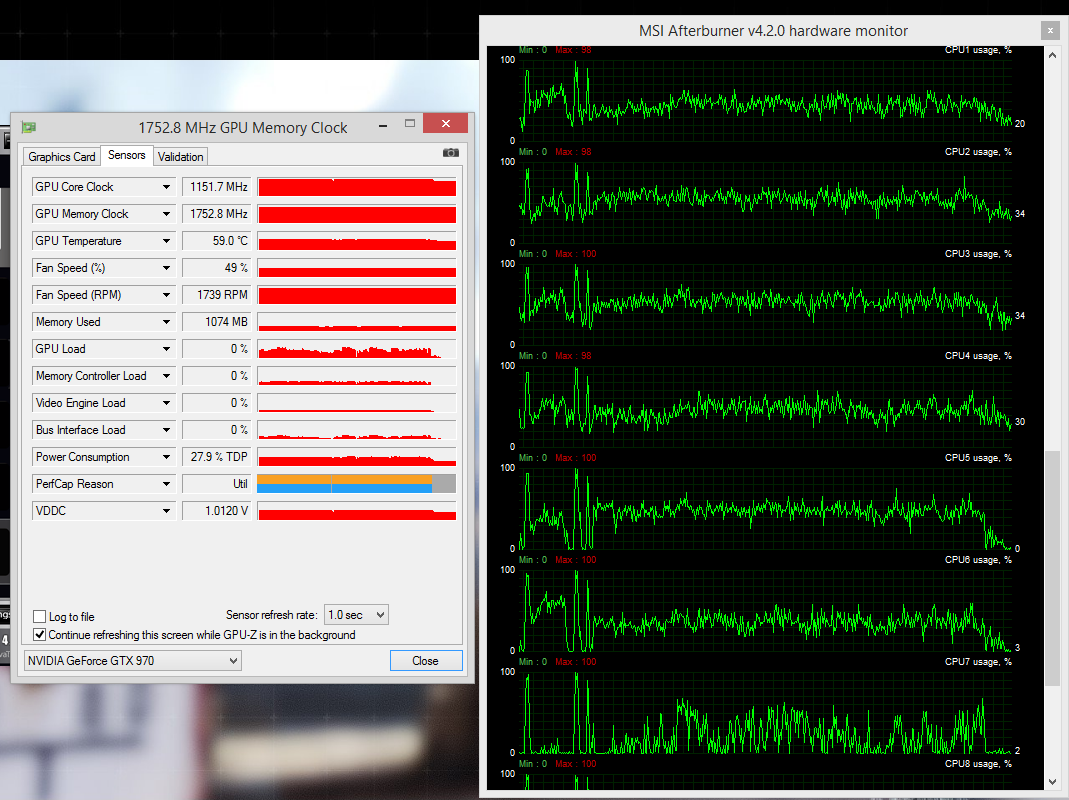1069x800 pixels.
Task: Switch to the Validation tab
Action: (181, 157)
